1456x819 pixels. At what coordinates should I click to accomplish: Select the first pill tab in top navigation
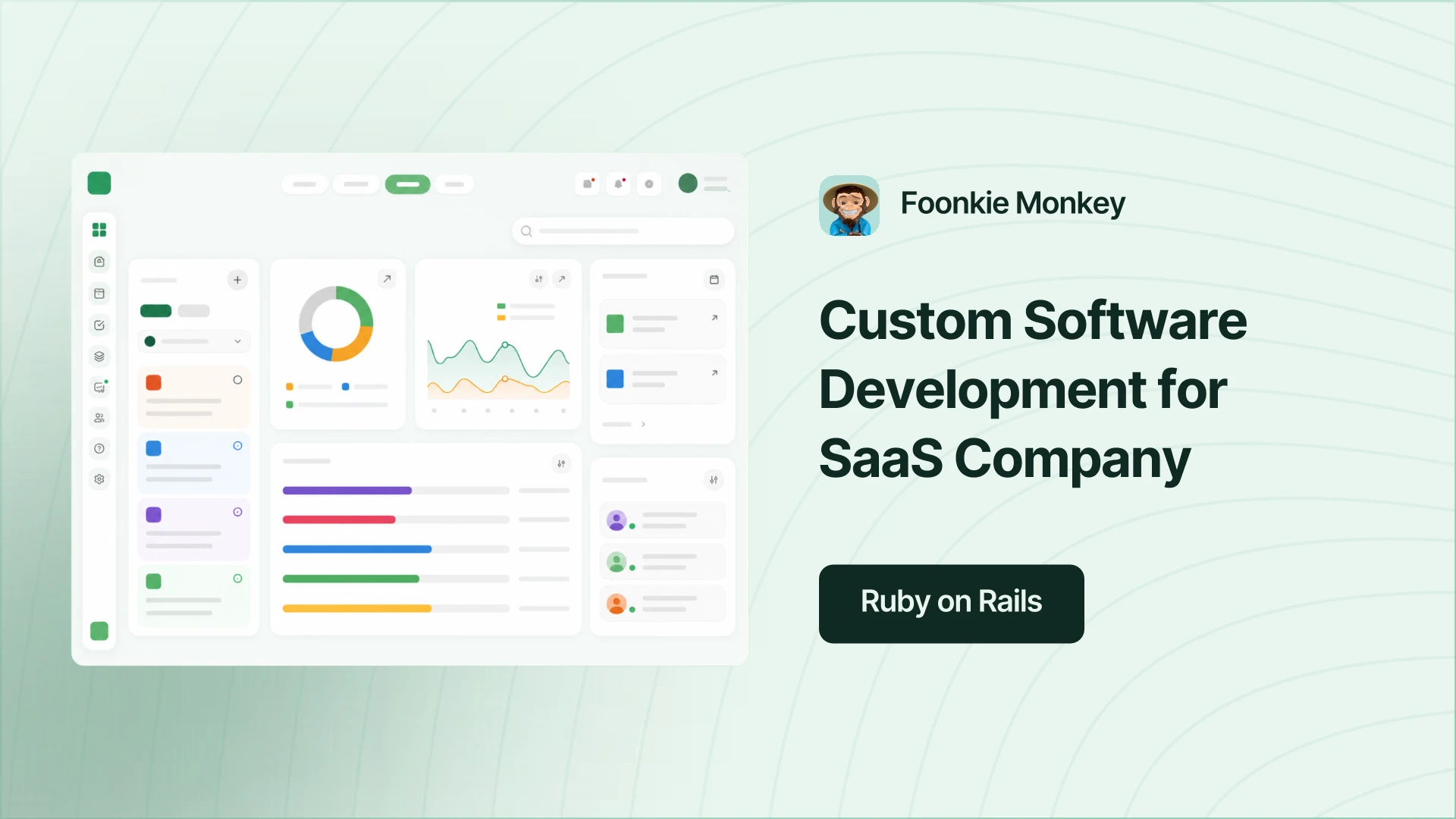coord(305,184)
